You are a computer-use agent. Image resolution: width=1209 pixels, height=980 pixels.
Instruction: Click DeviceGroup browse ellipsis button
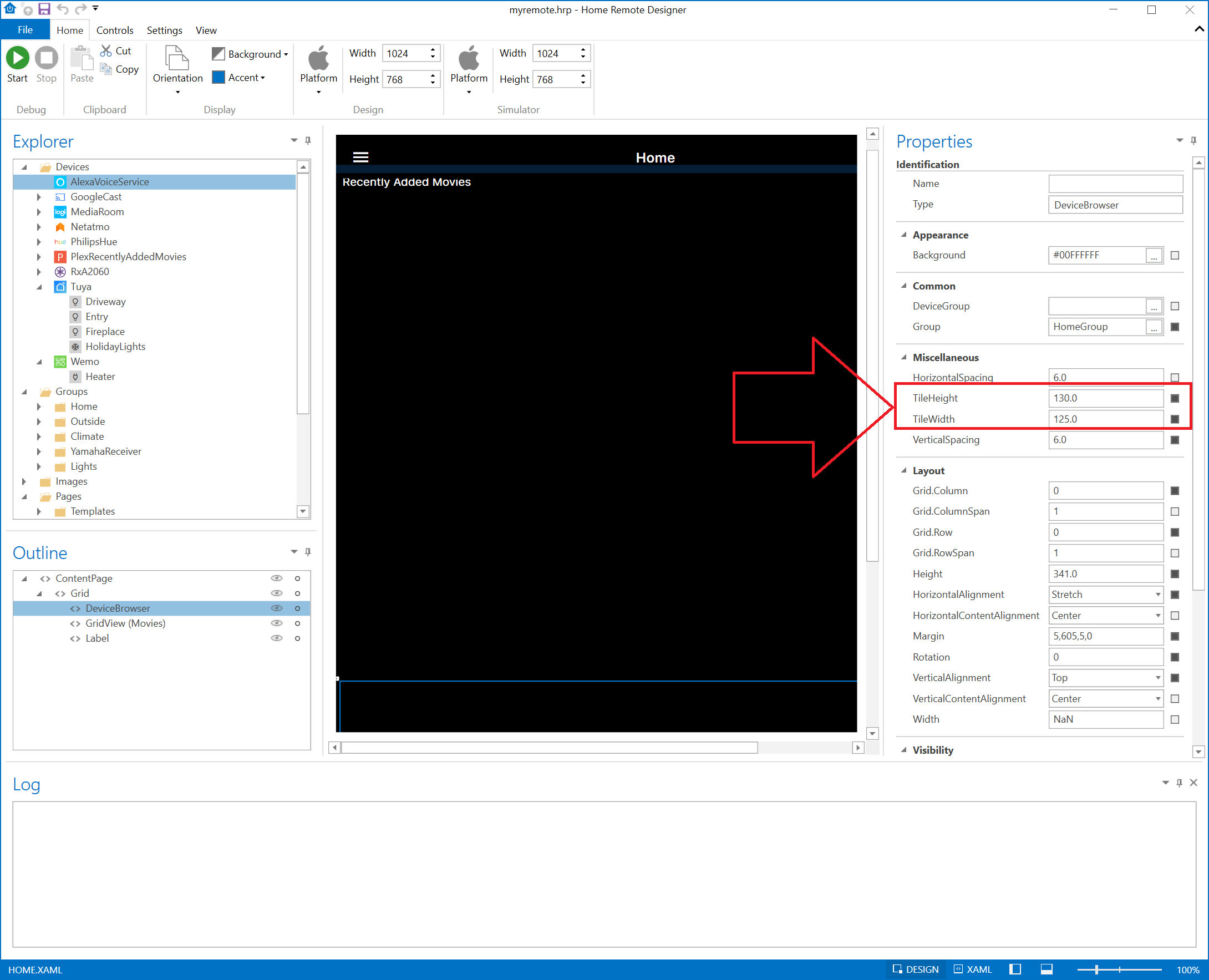click(1154, 306)
